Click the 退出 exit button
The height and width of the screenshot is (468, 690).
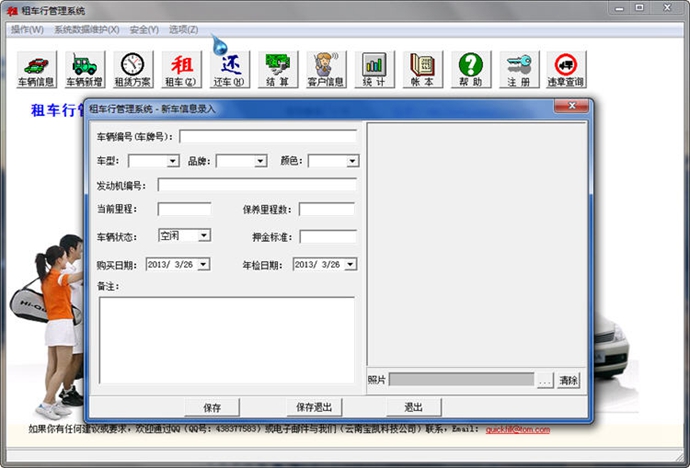point(414,408)
